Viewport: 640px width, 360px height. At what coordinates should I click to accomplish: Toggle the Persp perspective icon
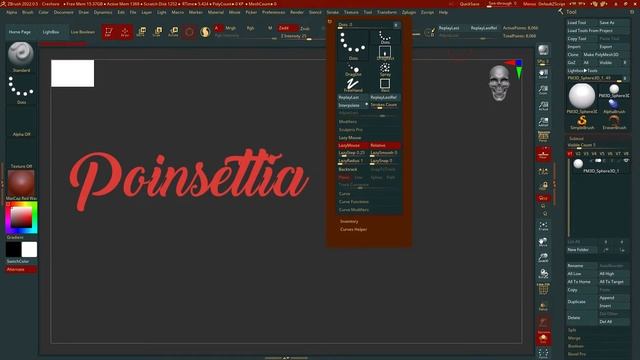(x=543, y=137)
